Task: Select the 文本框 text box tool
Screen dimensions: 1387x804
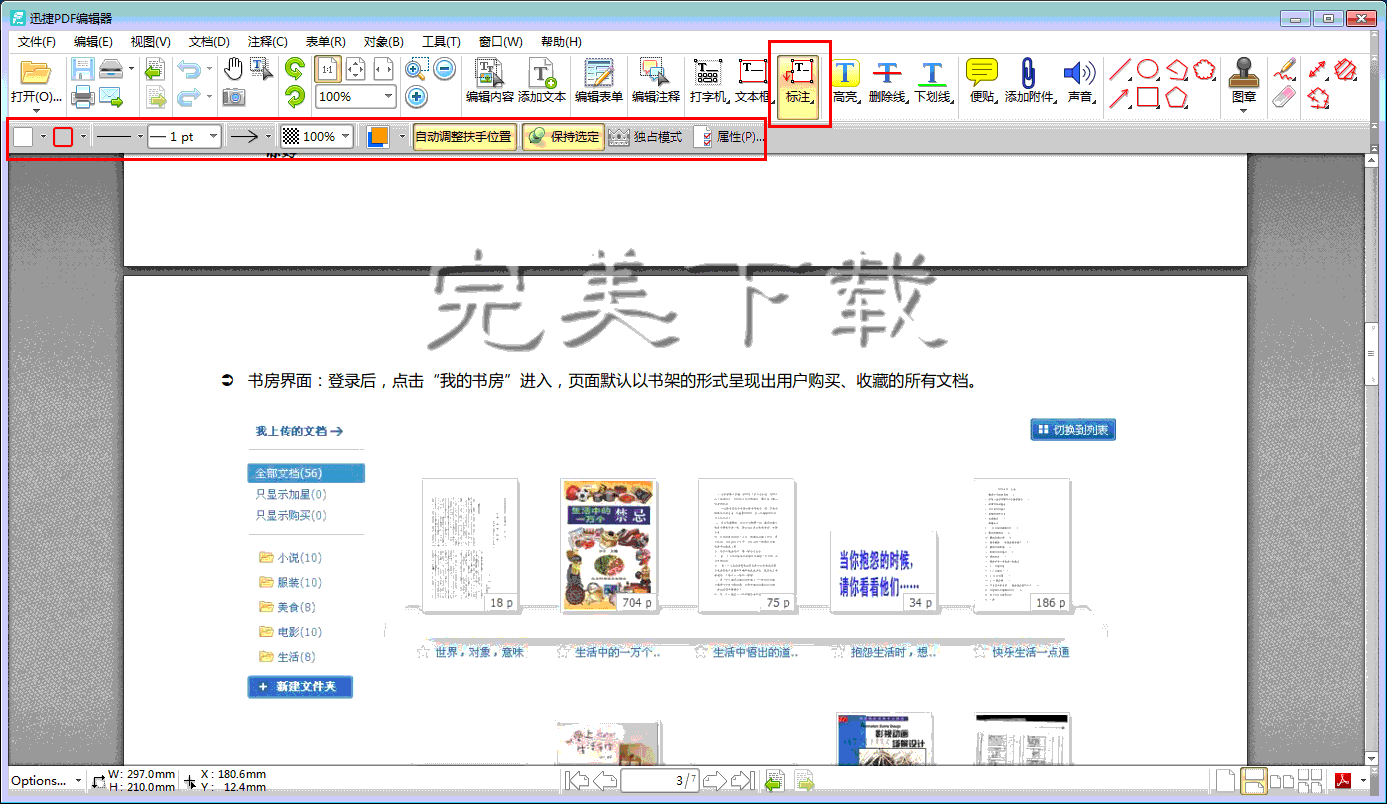Action: pos(753,82)
